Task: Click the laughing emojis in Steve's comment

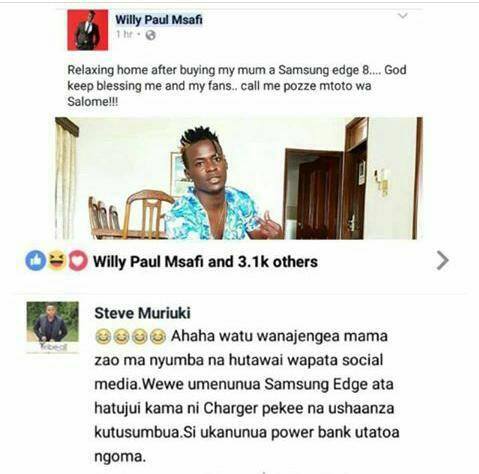Action: (130, 337)
